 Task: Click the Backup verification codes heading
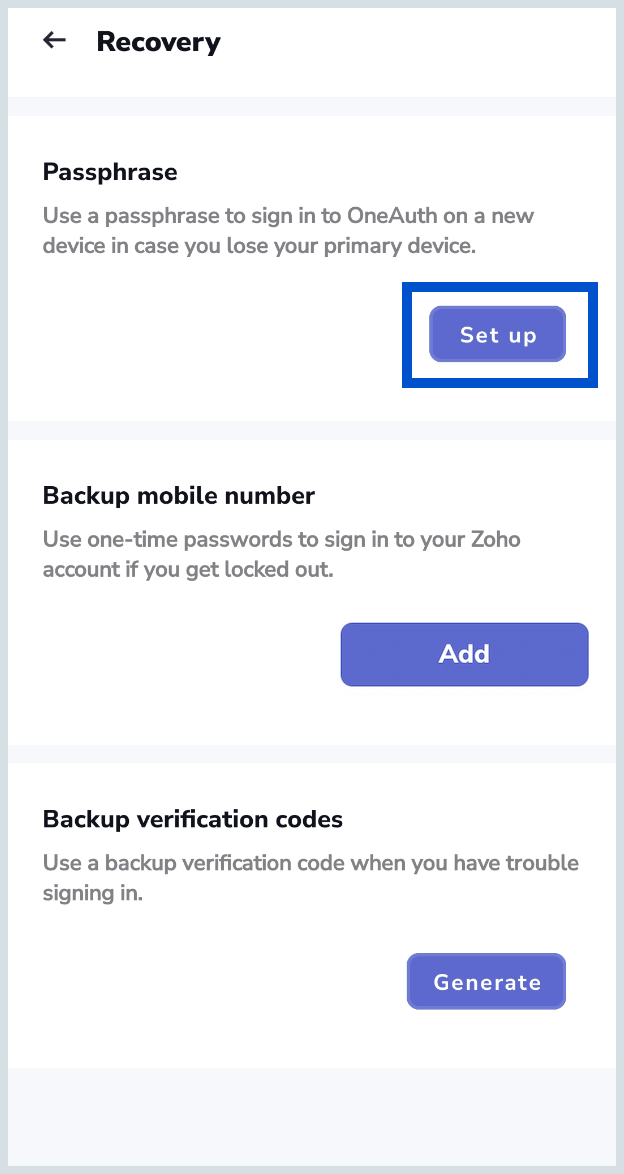(193, 820)
